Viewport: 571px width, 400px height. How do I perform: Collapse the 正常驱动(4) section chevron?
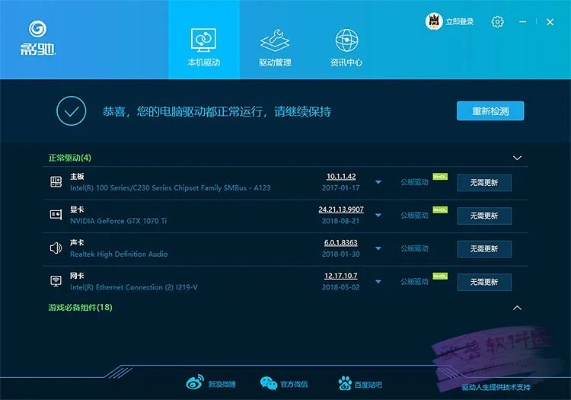coord(517,158)
